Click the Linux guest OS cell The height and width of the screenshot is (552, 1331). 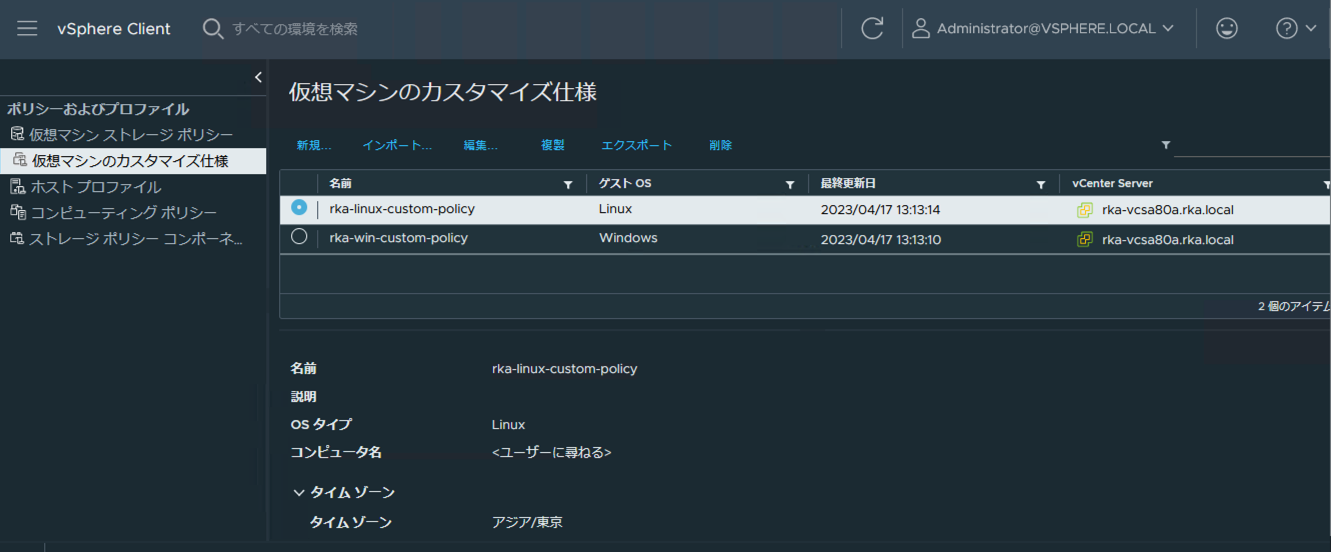616,209
